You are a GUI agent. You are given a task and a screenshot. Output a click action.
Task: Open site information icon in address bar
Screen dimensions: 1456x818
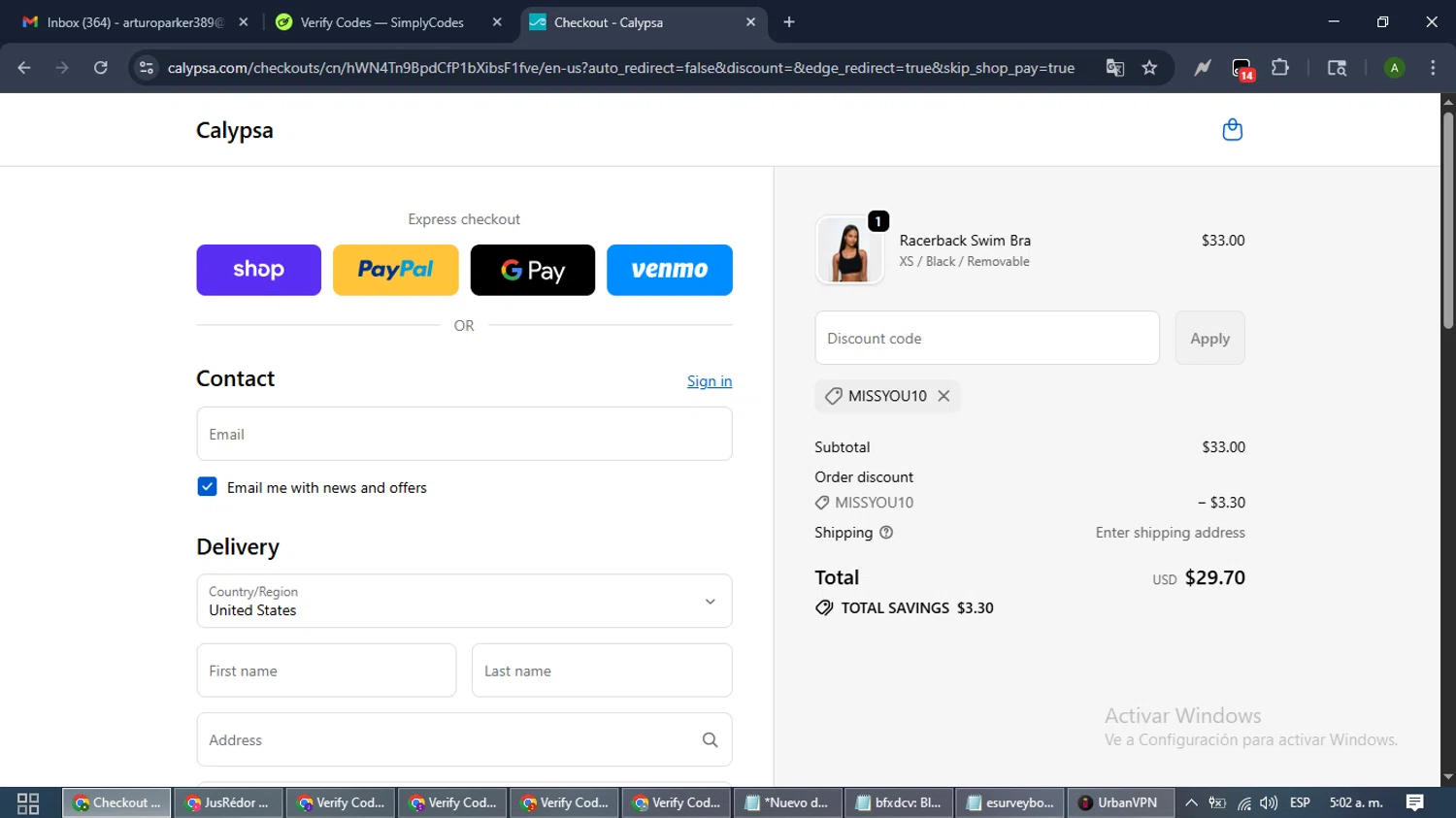[147, 68]
